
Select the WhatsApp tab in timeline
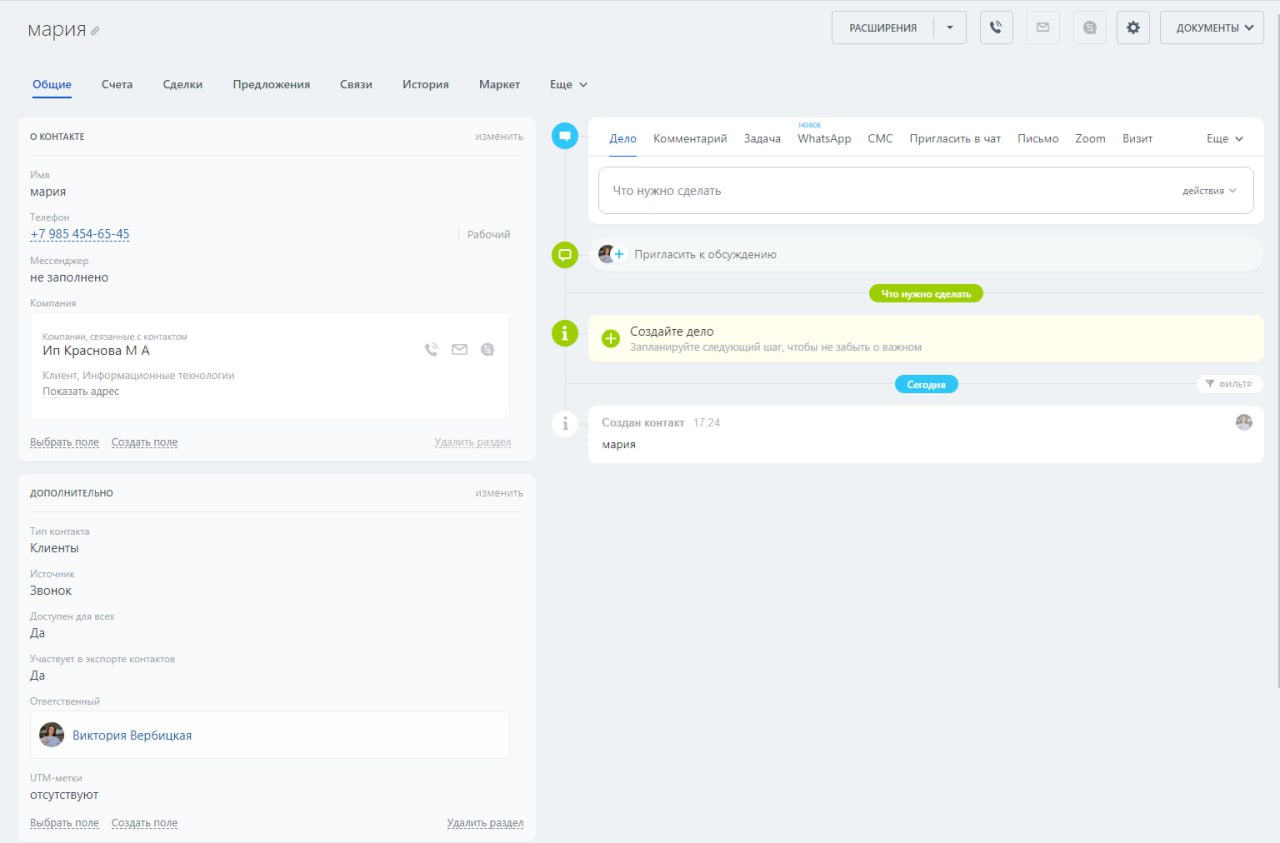(824, 139)
